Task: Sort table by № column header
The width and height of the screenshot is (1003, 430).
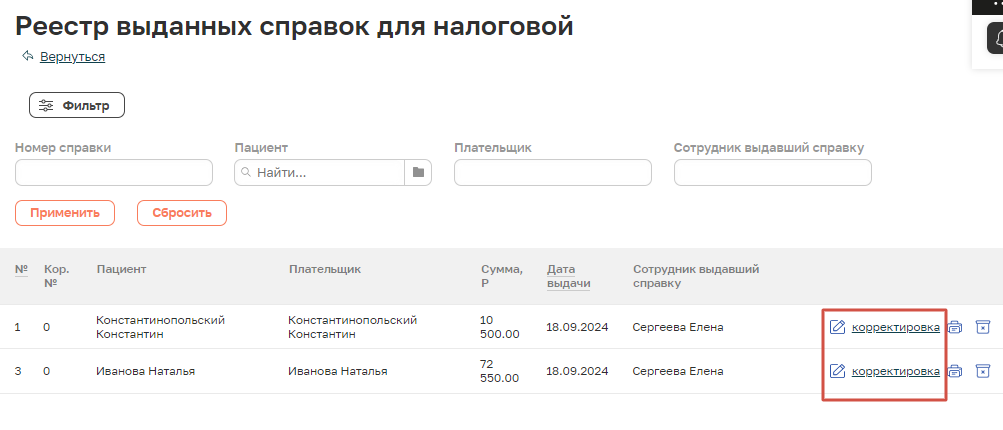Action: tap(21, 269)
